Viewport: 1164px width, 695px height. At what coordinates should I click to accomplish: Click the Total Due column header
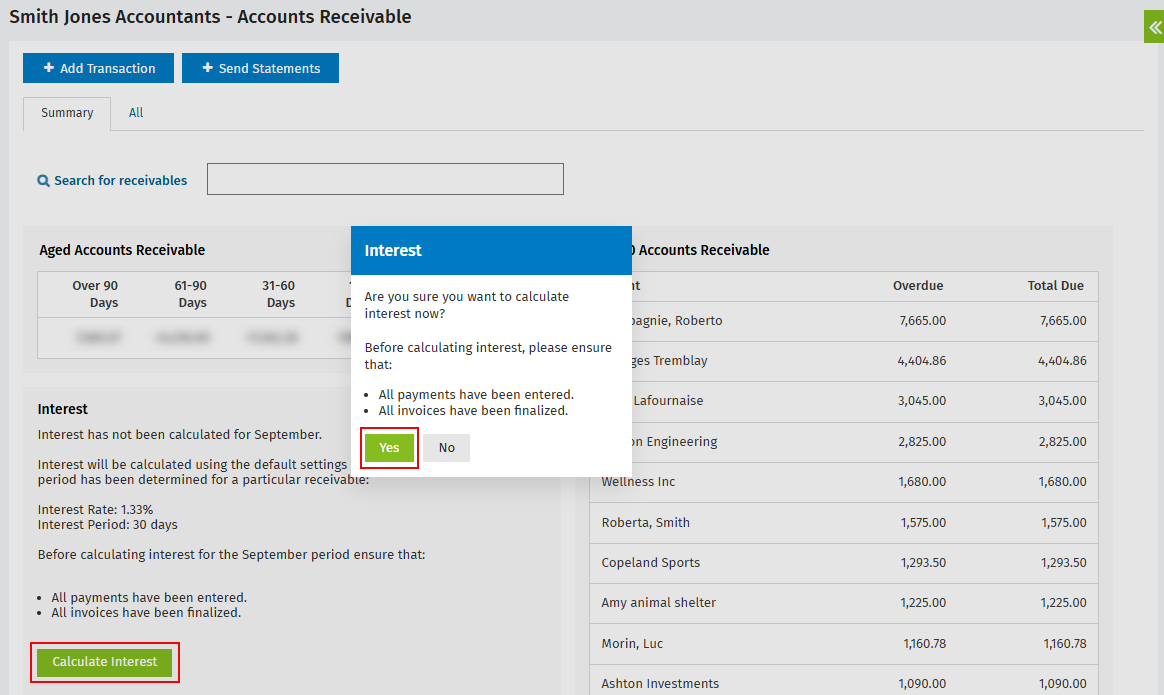click(1056, 286)
